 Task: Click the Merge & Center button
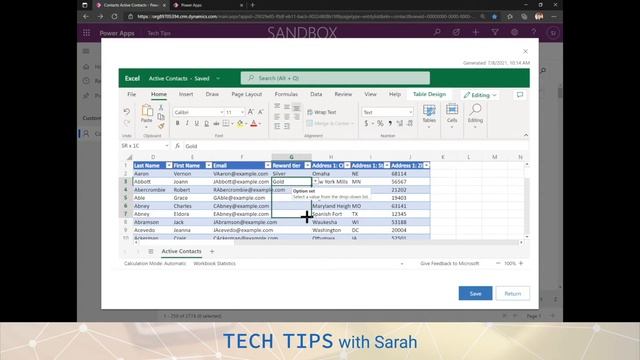(x=330, y=123)
